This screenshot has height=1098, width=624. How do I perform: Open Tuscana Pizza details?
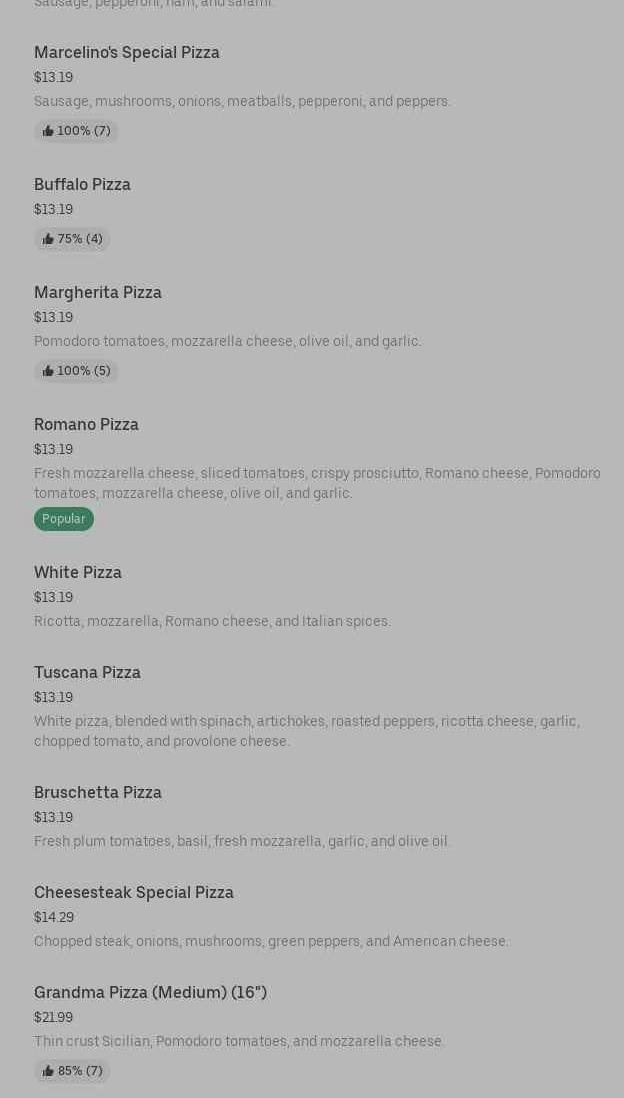pos(87,672)
